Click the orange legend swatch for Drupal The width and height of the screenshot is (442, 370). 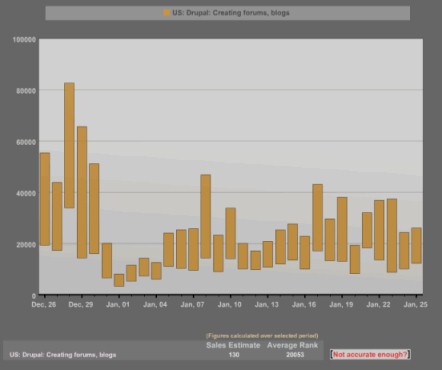point(166,13)
